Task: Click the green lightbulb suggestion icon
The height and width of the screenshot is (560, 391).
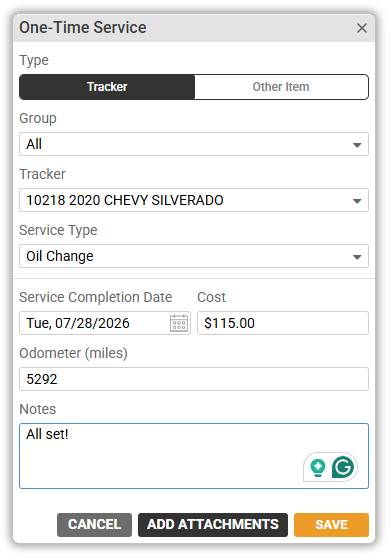Action: point(318,468)
